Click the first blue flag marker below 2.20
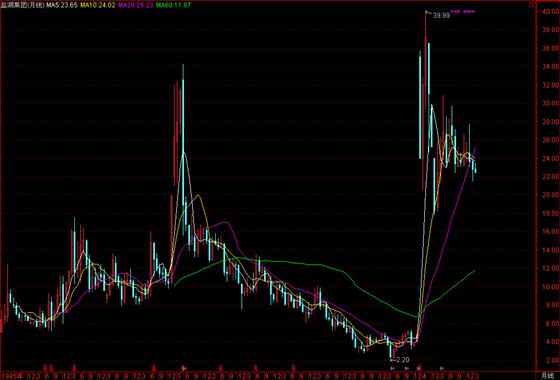Image resolution: width=560 pixels, height=380 pixels. coord(392,368)
